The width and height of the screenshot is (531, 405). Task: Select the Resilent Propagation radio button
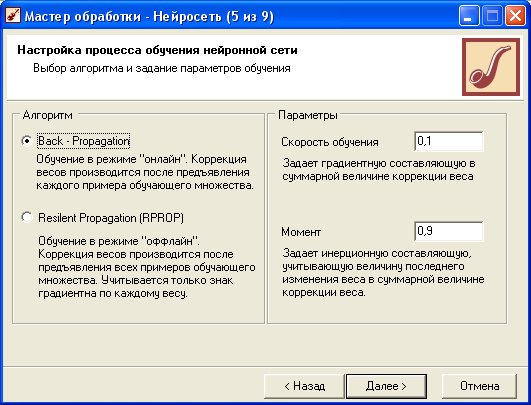27,217
